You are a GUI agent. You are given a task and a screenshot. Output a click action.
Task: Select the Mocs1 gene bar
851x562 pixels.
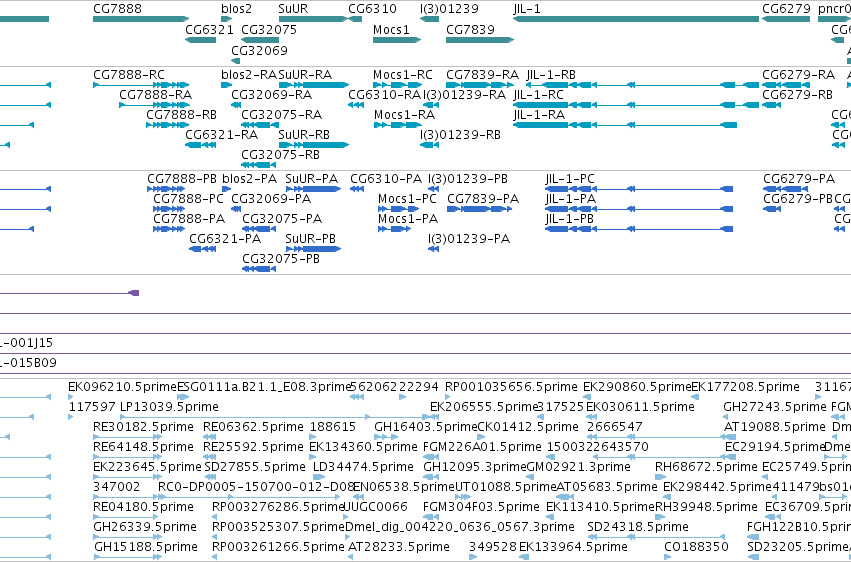397,40
